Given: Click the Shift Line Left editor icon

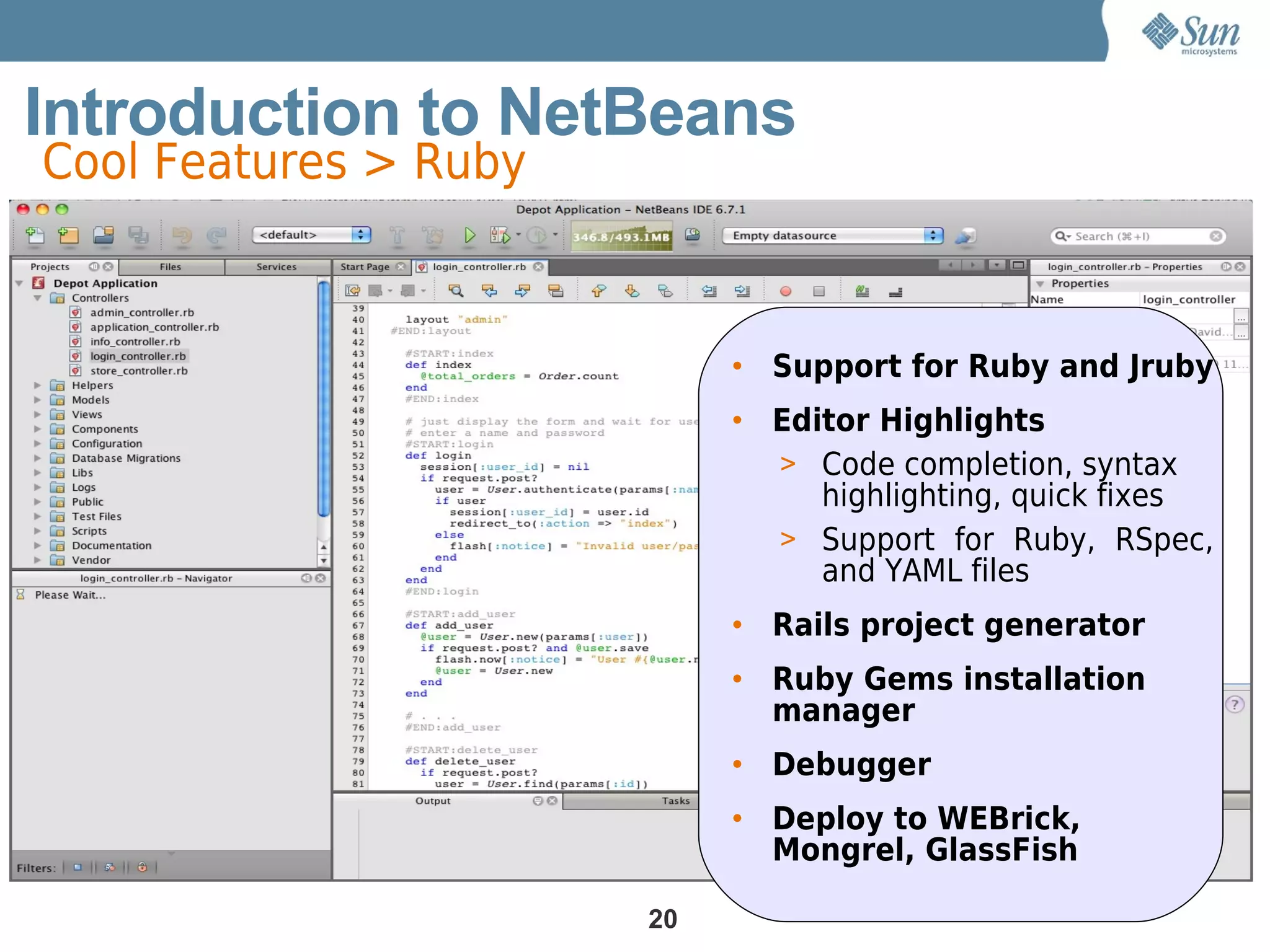Looking at the screenshot, I should pyautogui.click(x=709, y=291).
